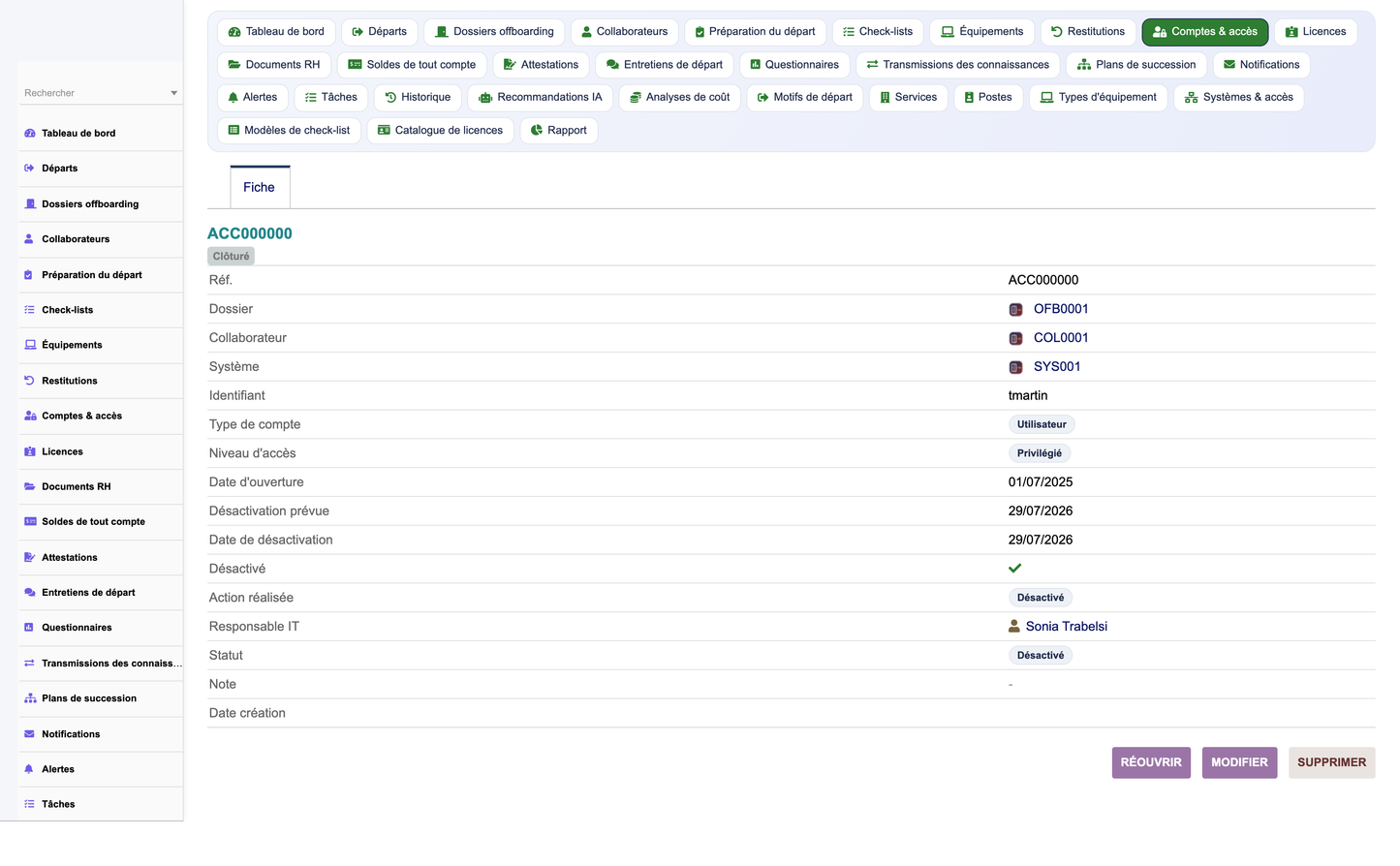The height and width of the screenshot is (866, 1400).
Task: Click the Documents RH folder icon in sidebar
Action: (x=30, y=486)
